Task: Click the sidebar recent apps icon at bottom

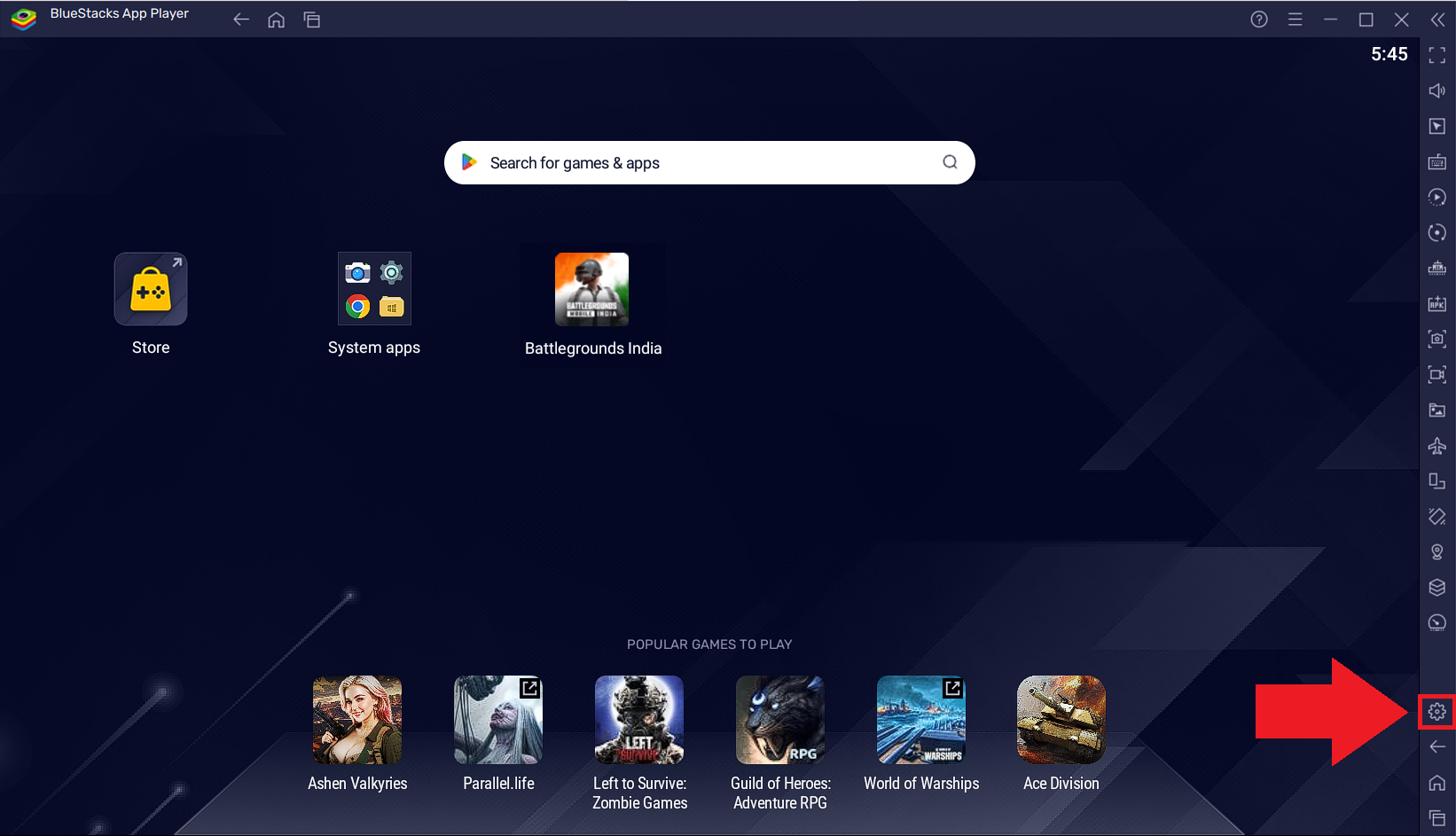Action: 1437,817
